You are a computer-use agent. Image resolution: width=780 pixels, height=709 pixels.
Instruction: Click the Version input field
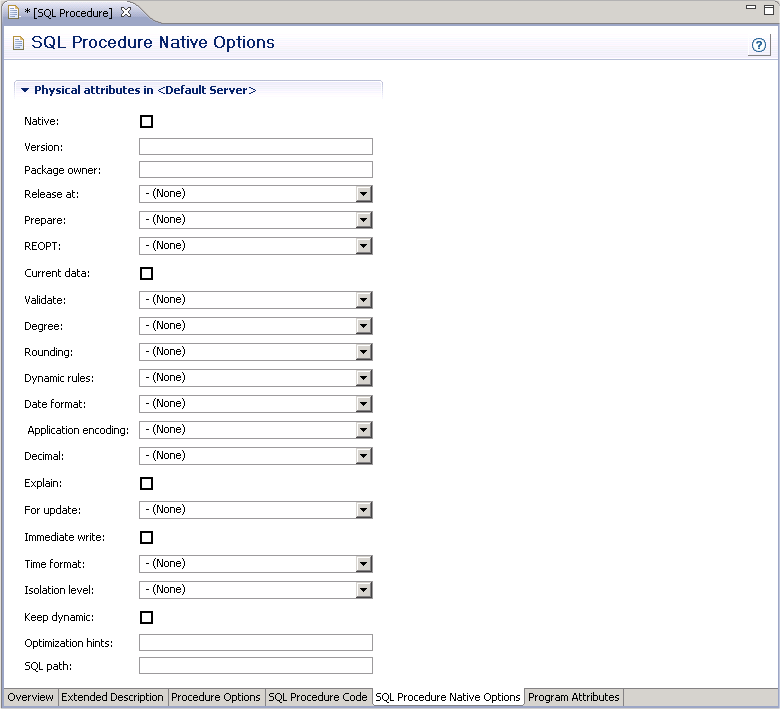point(255,147)
